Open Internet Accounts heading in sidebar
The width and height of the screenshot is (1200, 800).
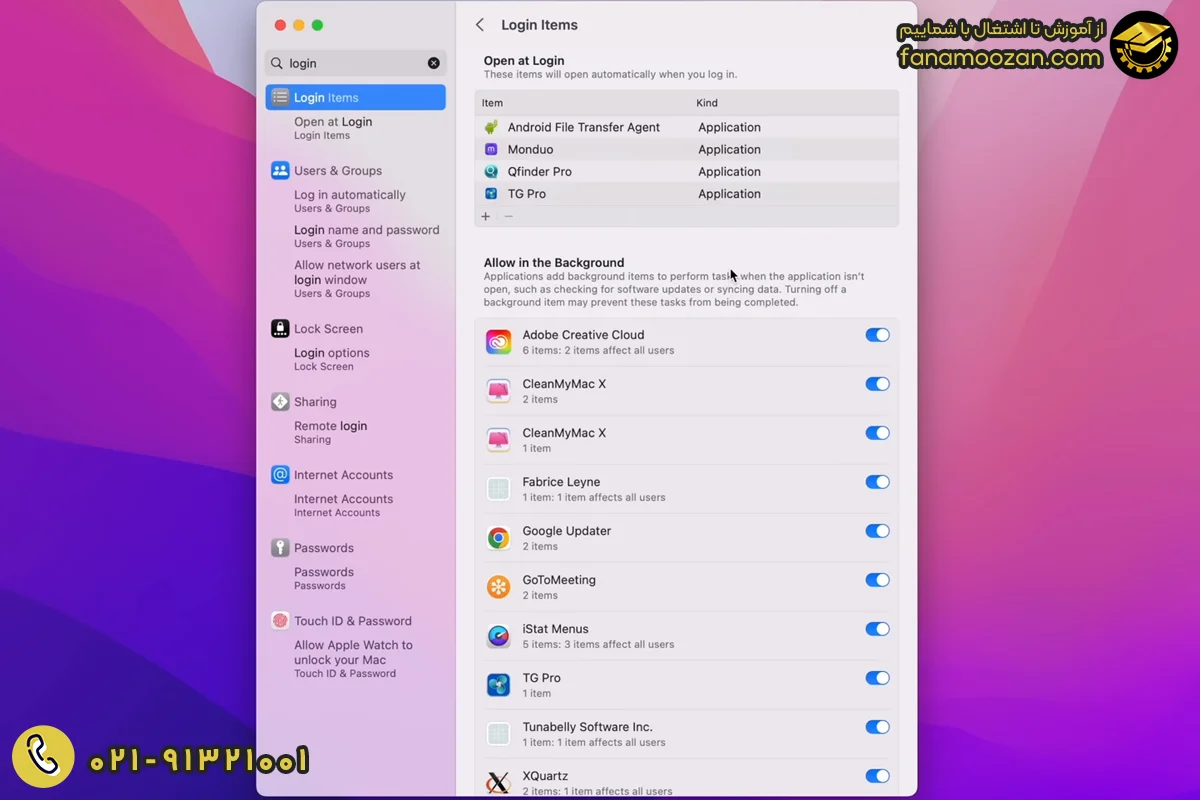[343, 475]
